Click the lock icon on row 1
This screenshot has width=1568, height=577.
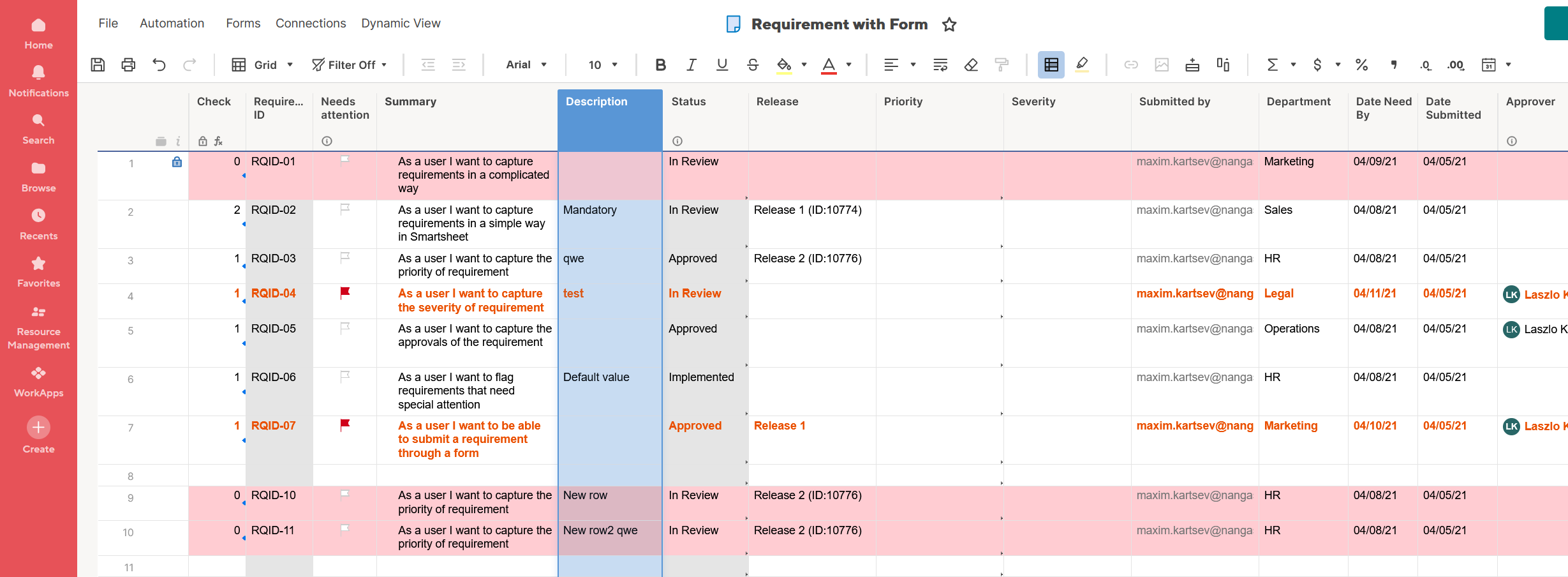pyautogui.click(x=177, y=162)
